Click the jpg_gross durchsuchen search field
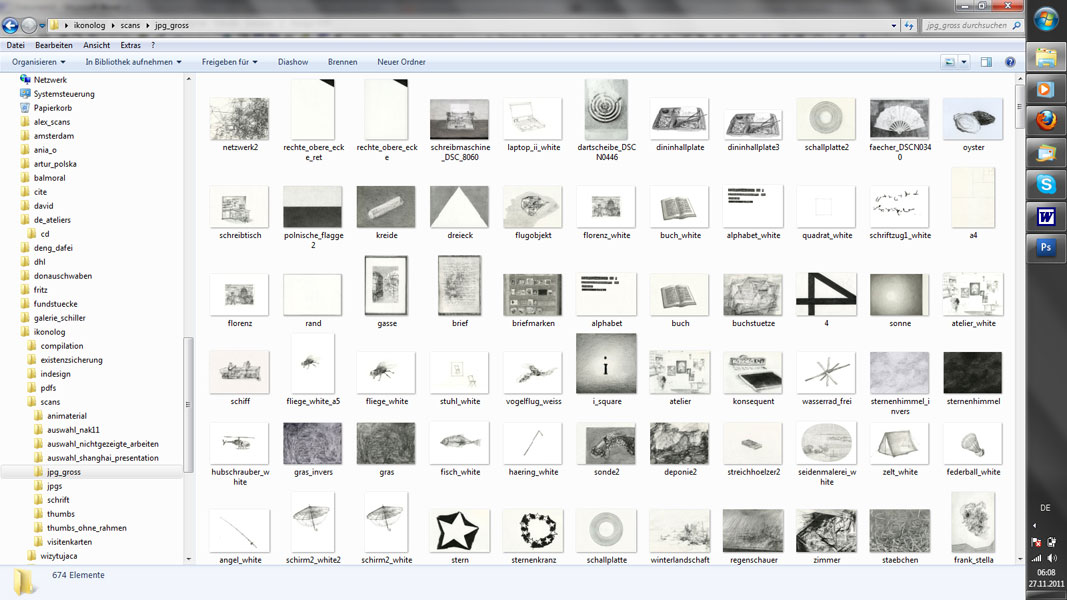Screen dimensions: 1067x600 click(965, 25)
